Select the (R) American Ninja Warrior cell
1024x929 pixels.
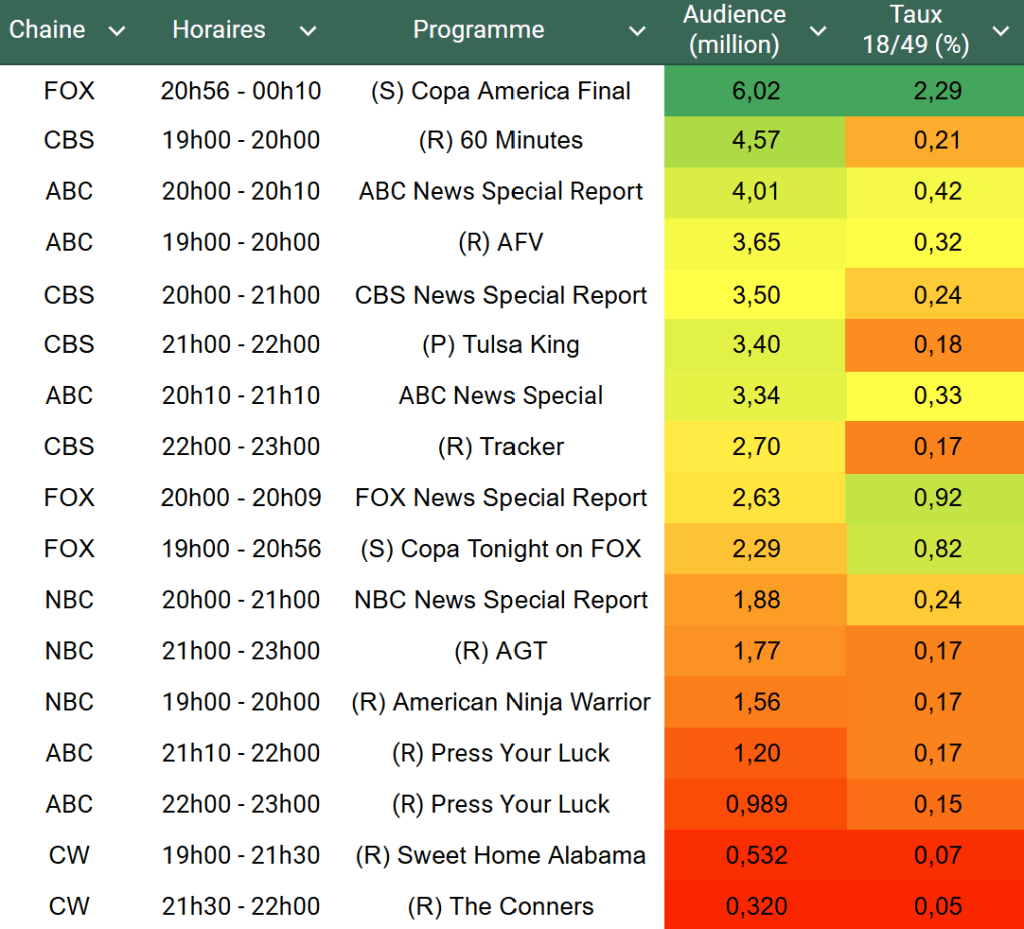tap(500, 702)
